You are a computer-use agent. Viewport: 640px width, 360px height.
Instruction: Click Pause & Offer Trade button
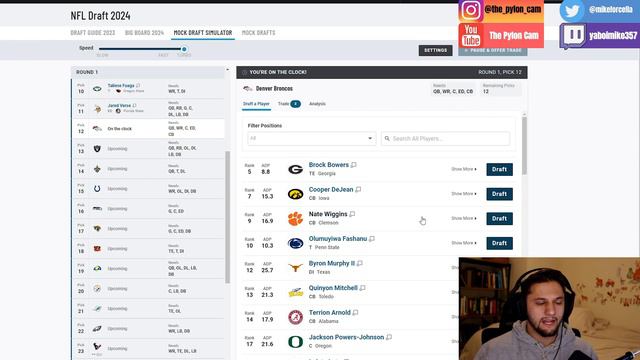[x=493, y=51]
